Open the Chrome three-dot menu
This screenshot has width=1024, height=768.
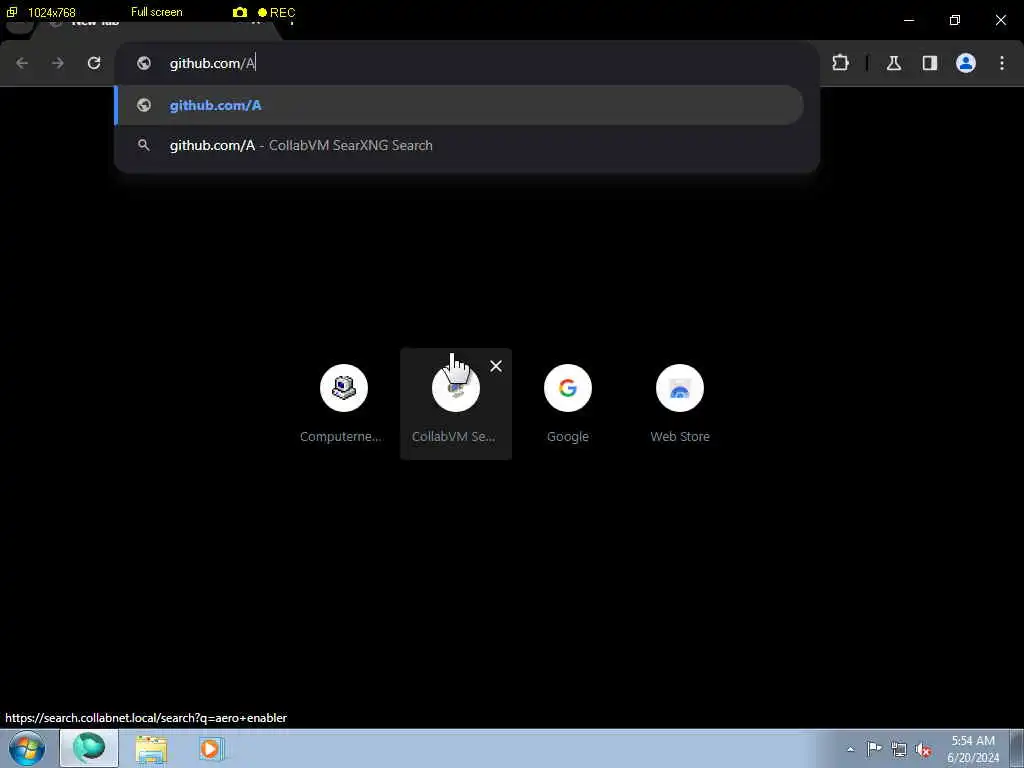1002,63
